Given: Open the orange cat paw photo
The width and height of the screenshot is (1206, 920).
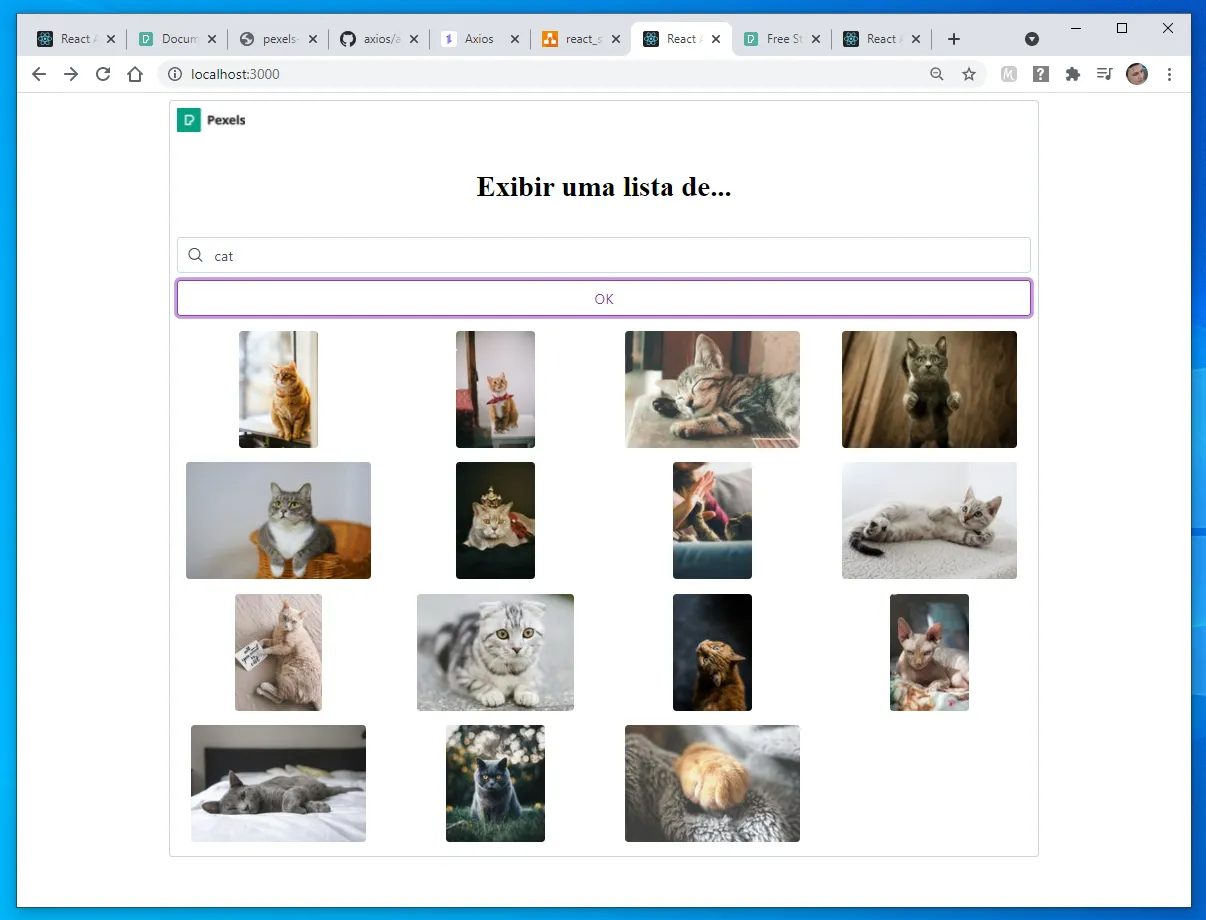Looking at the screenshot, I should click(712, 783).
